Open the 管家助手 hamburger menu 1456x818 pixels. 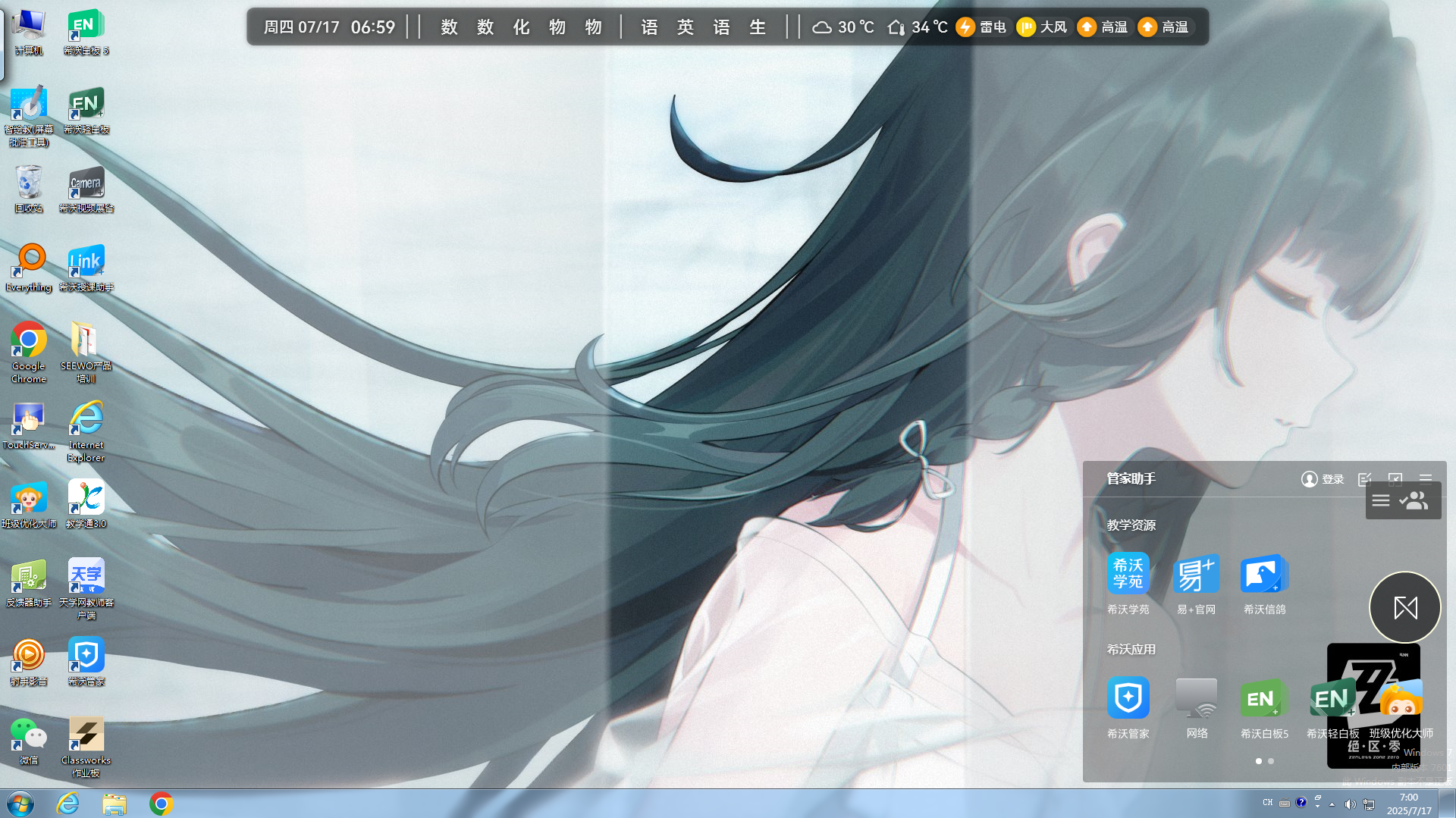click(1426, 478)
